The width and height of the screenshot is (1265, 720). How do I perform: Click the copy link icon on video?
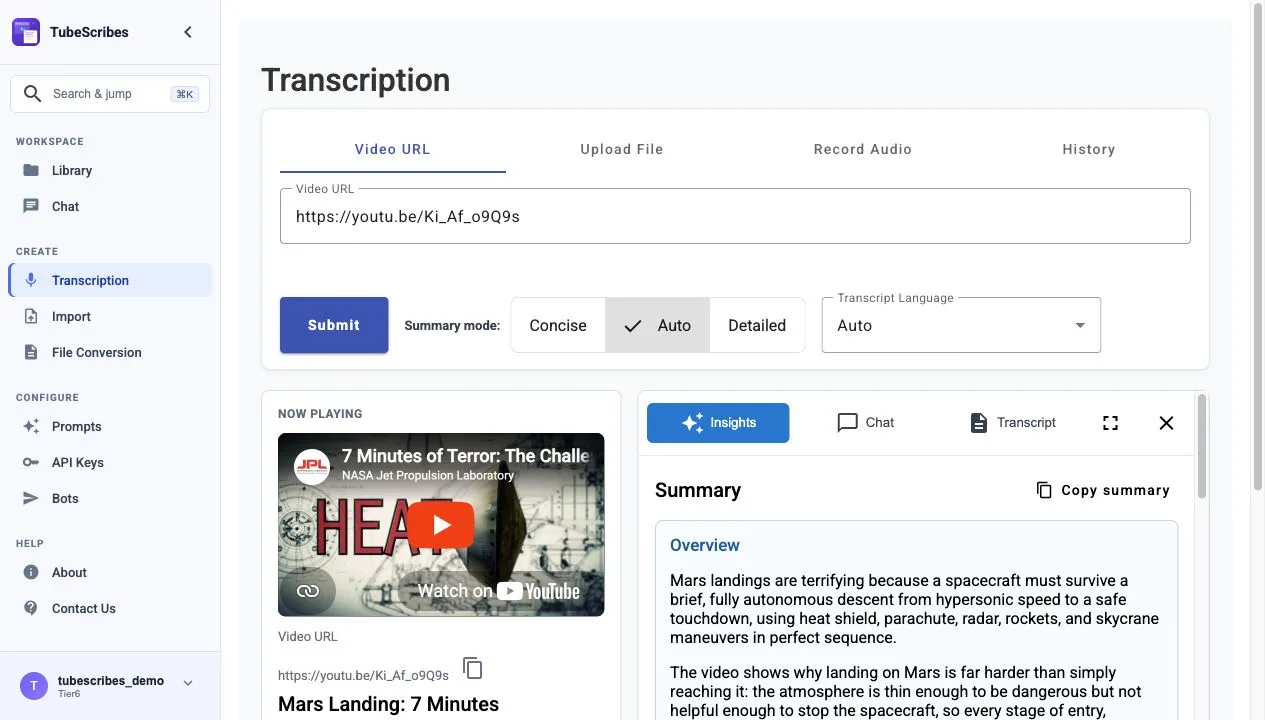click(308, 591)
